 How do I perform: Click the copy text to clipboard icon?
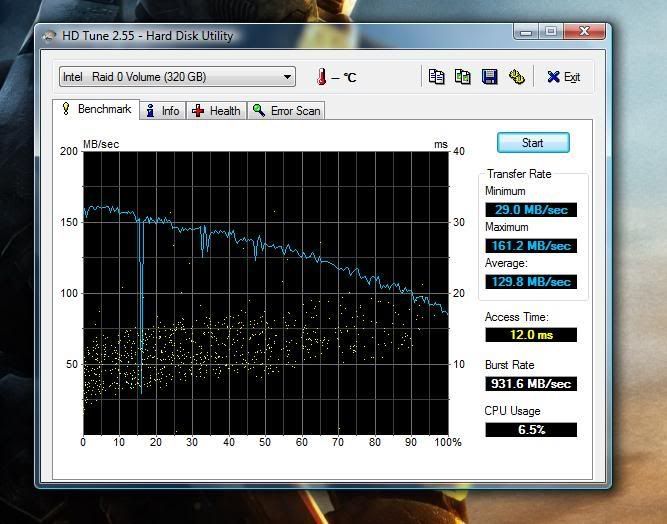click(436, 77)
